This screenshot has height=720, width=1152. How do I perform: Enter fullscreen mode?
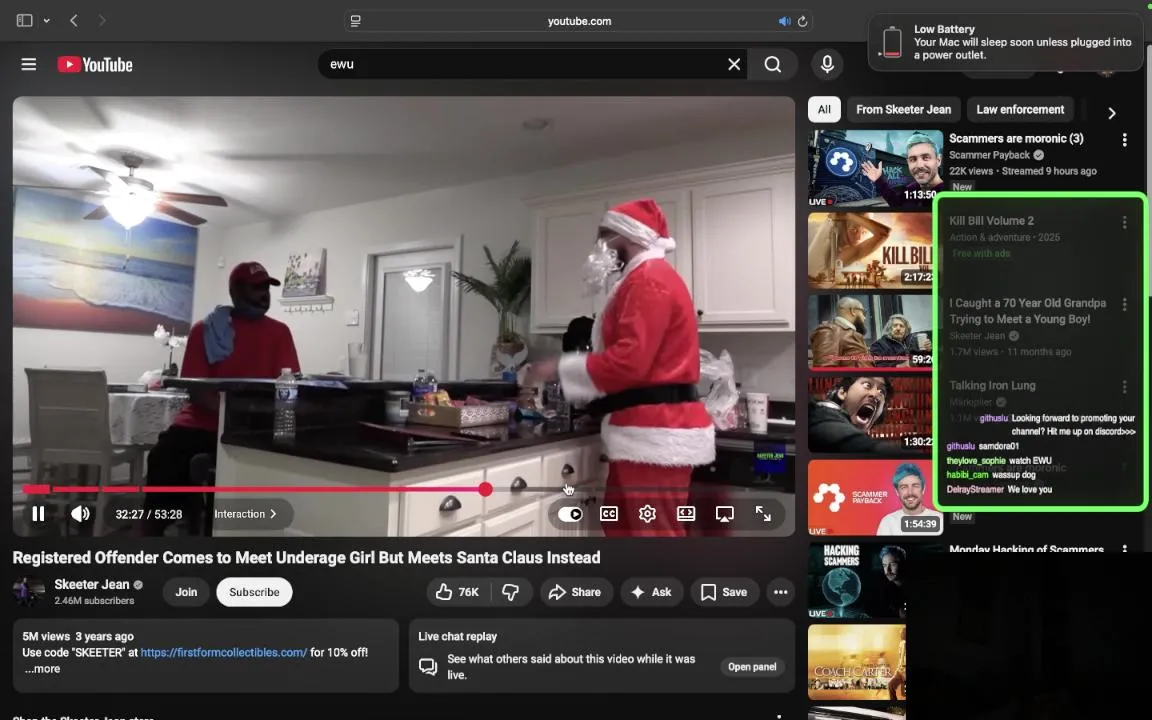[763, 514]
